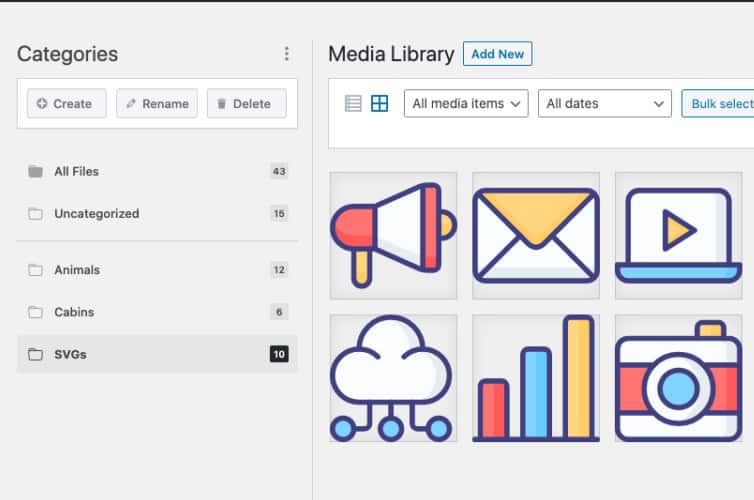Open the laptop video player thumbnail
Screen dimensions: 754x500
click(678, 235)
